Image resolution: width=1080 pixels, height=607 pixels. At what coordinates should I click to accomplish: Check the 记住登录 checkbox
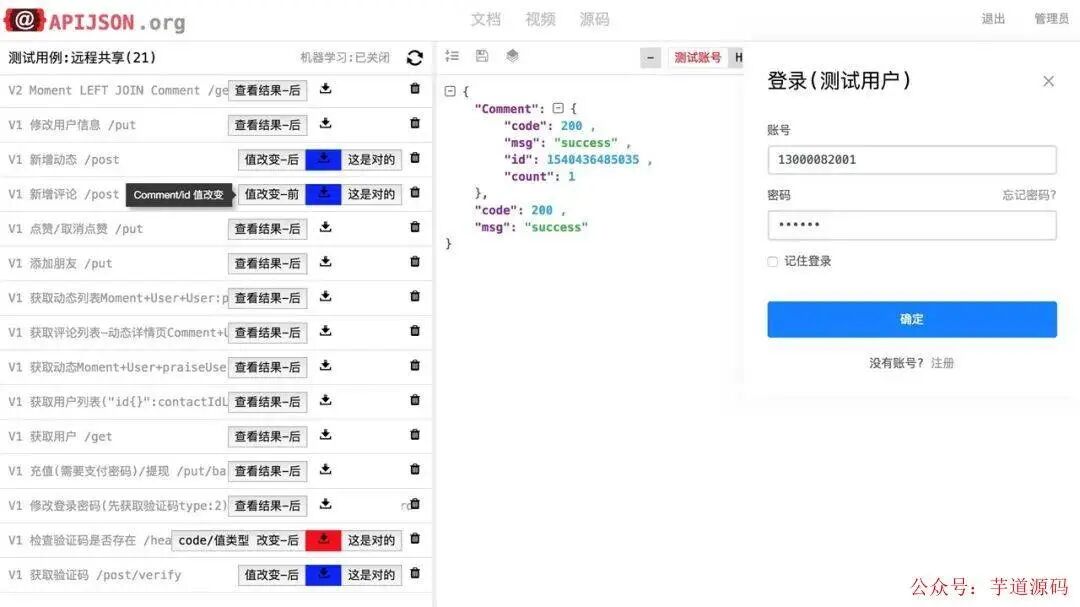(772, 262)
